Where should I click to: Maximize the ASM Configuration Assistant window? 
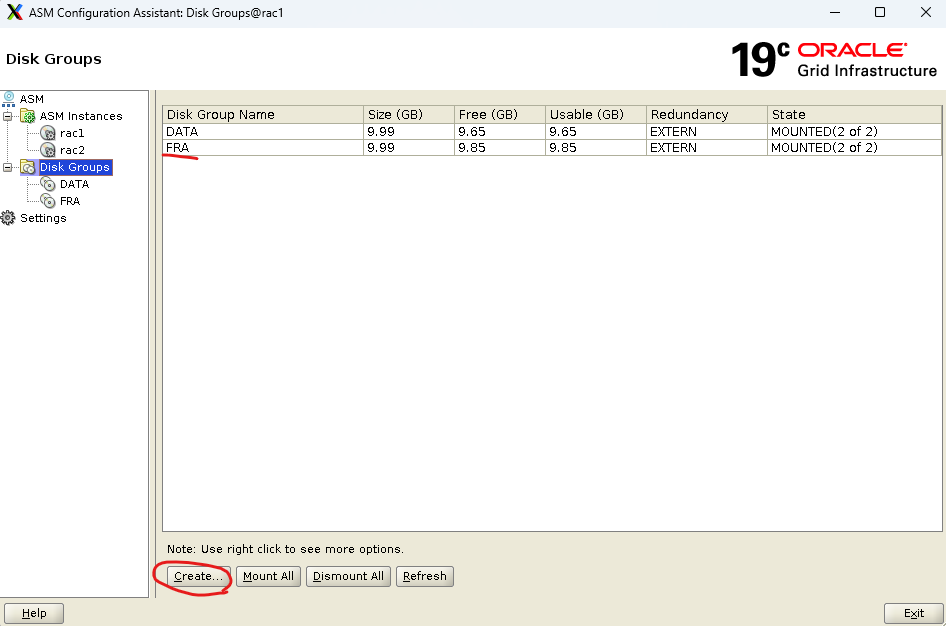click(880, 12)
